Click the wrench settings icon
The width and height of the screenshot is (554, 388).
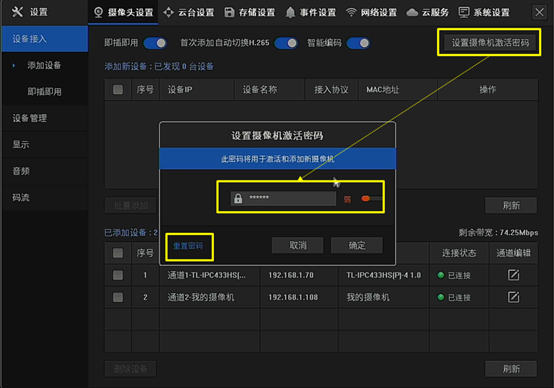pyautogui.click(x=17, y=12)
